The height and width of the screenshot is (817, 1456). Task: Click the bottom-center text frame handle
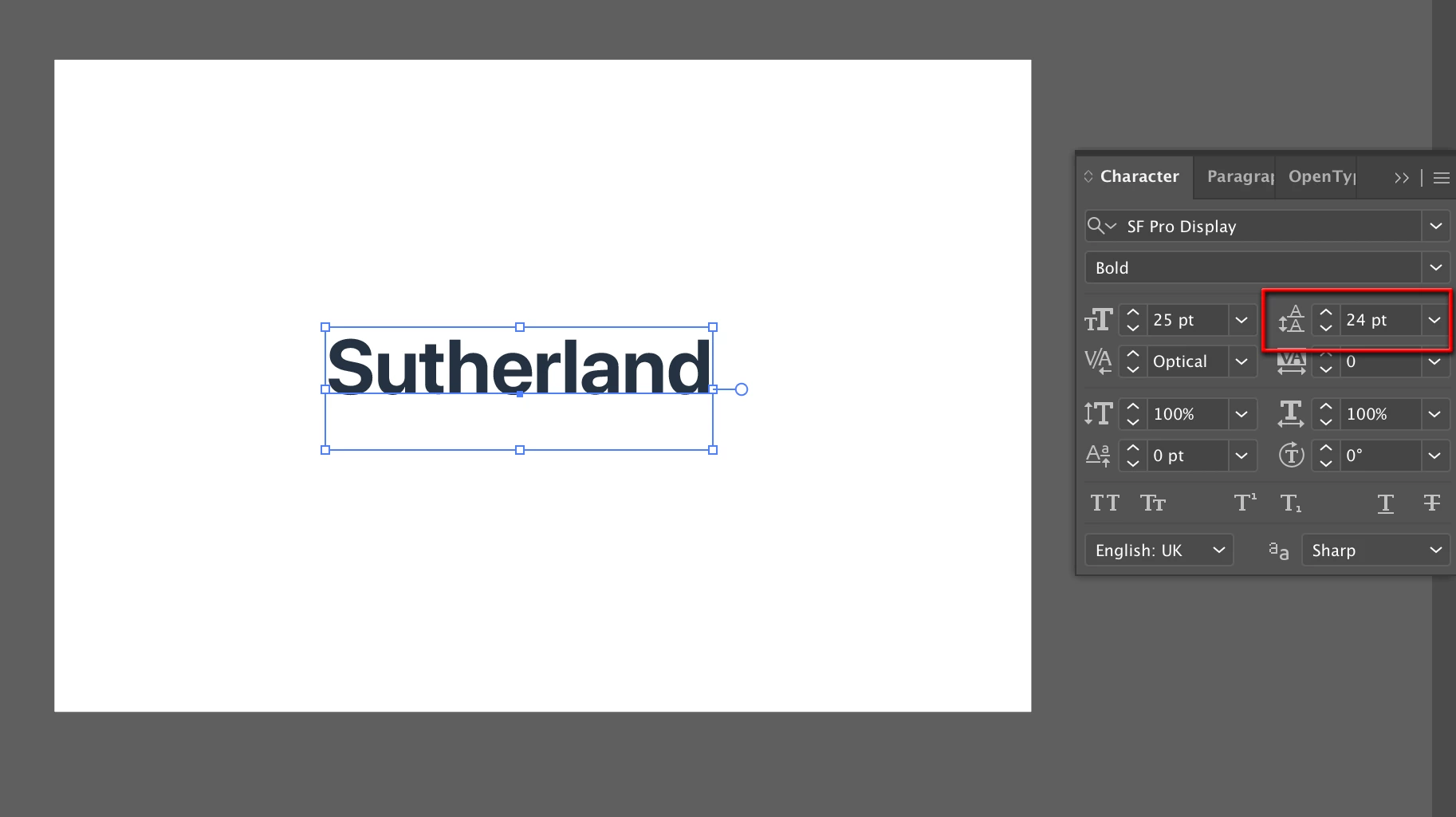(520, 450)
